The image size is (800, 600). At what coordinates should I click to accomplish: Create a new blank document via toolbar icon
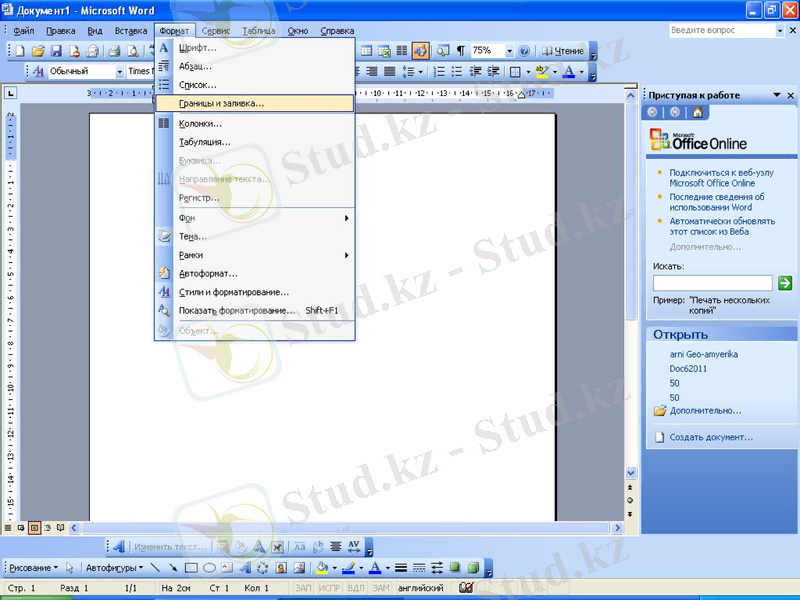[x=19, y=51]
